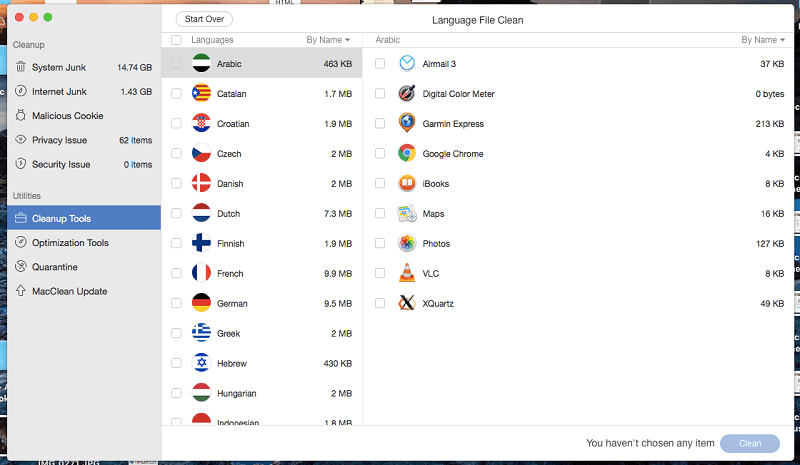
Task: Click the German flag icon
Action: pos(202,303)
